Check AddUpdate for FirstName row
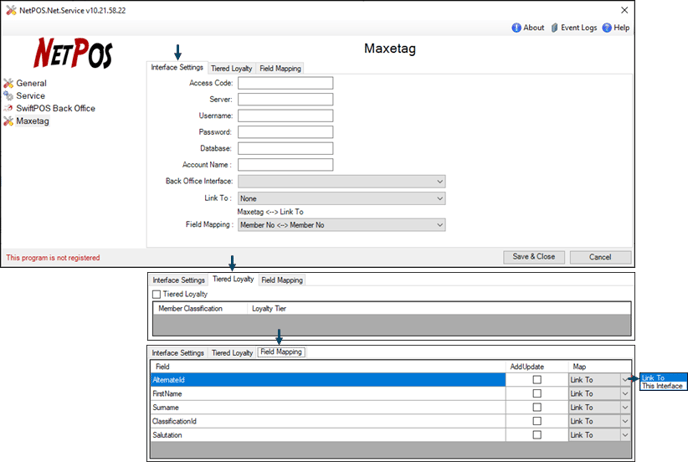The width and height of the screenshot is (688, 462). tap(537, 394)
